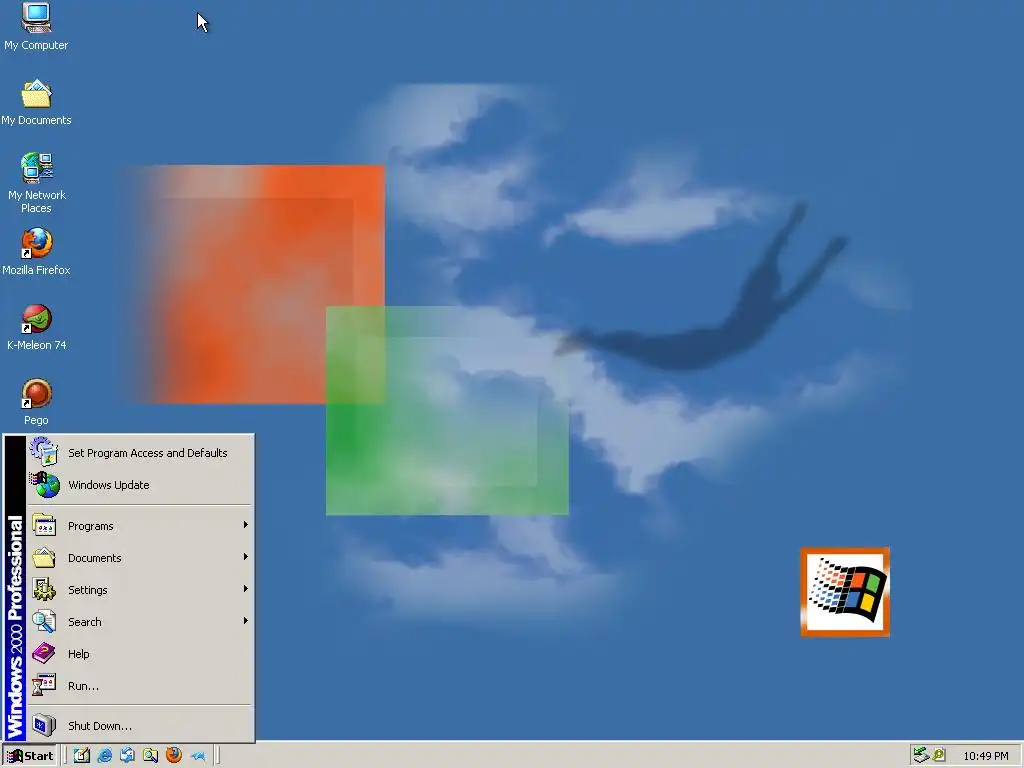This screenshot has height=768, width=1024.
Task: Expand the Programs submenu arrow
Action: click(246, 525)
